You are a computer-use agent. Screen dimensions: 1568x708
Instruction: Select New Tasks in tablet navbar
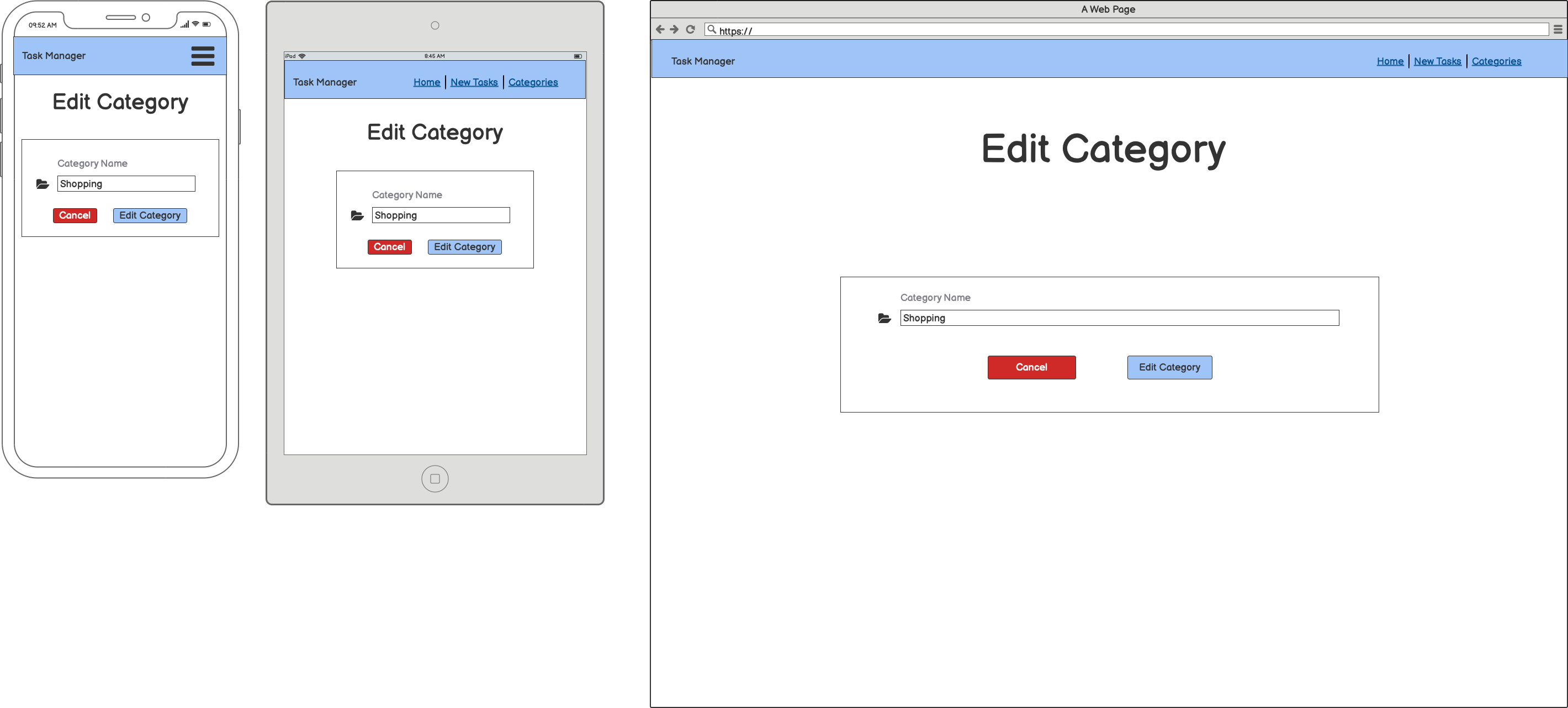[474, 82]
